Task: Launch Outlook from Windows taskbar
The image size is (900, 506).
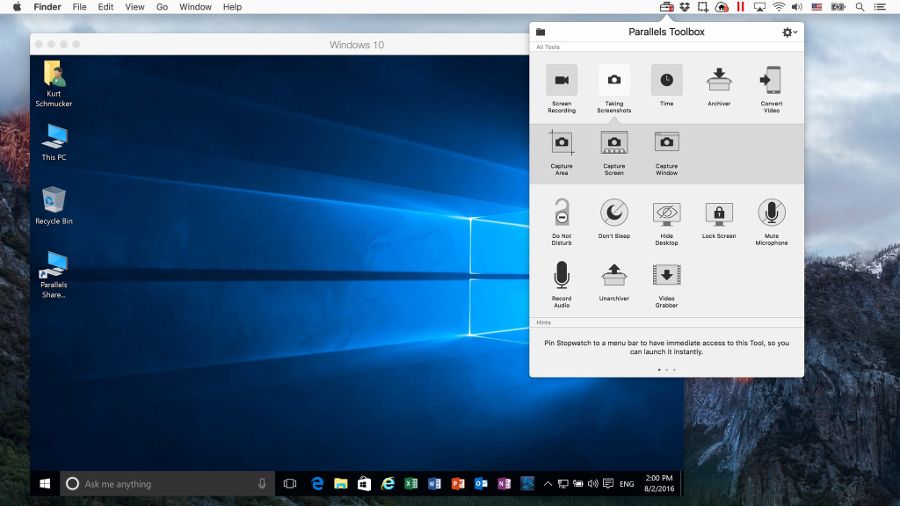Action: [481, 484]
